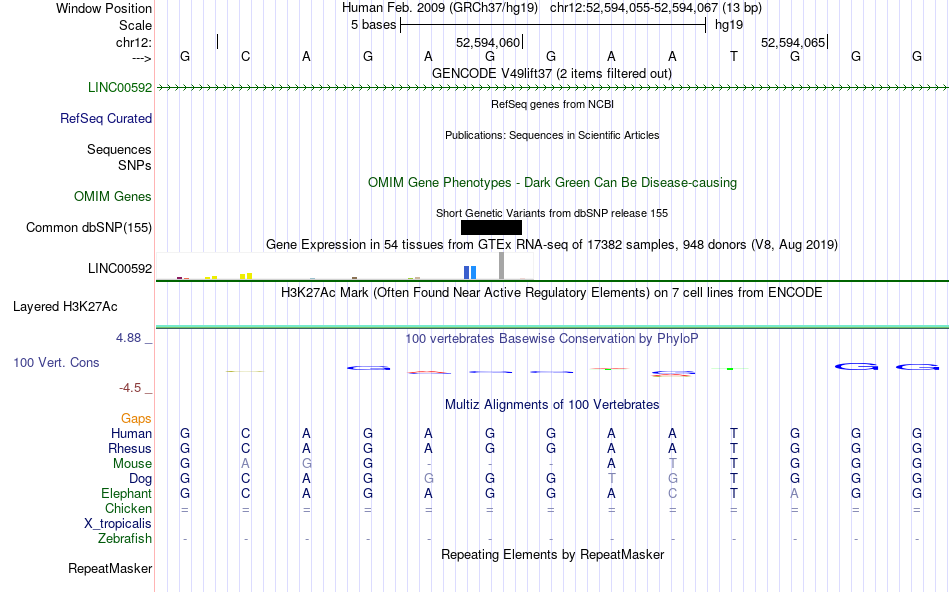Click the chr12: ruler label
This screenshot has width=950, height=592.
134,42
